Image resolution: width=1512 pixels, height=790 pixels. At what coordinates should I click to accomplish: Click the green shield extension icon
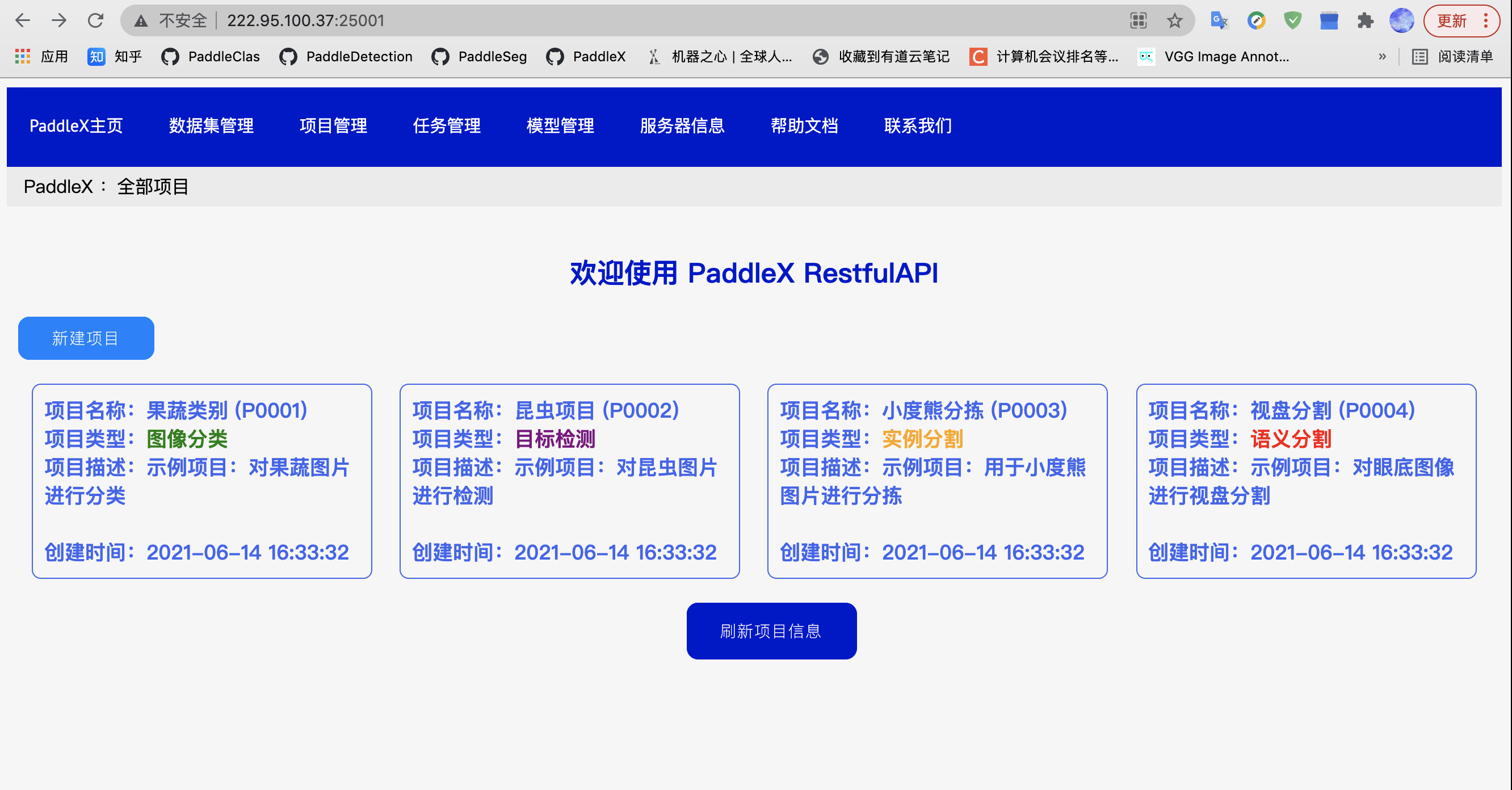point(1292,21)
